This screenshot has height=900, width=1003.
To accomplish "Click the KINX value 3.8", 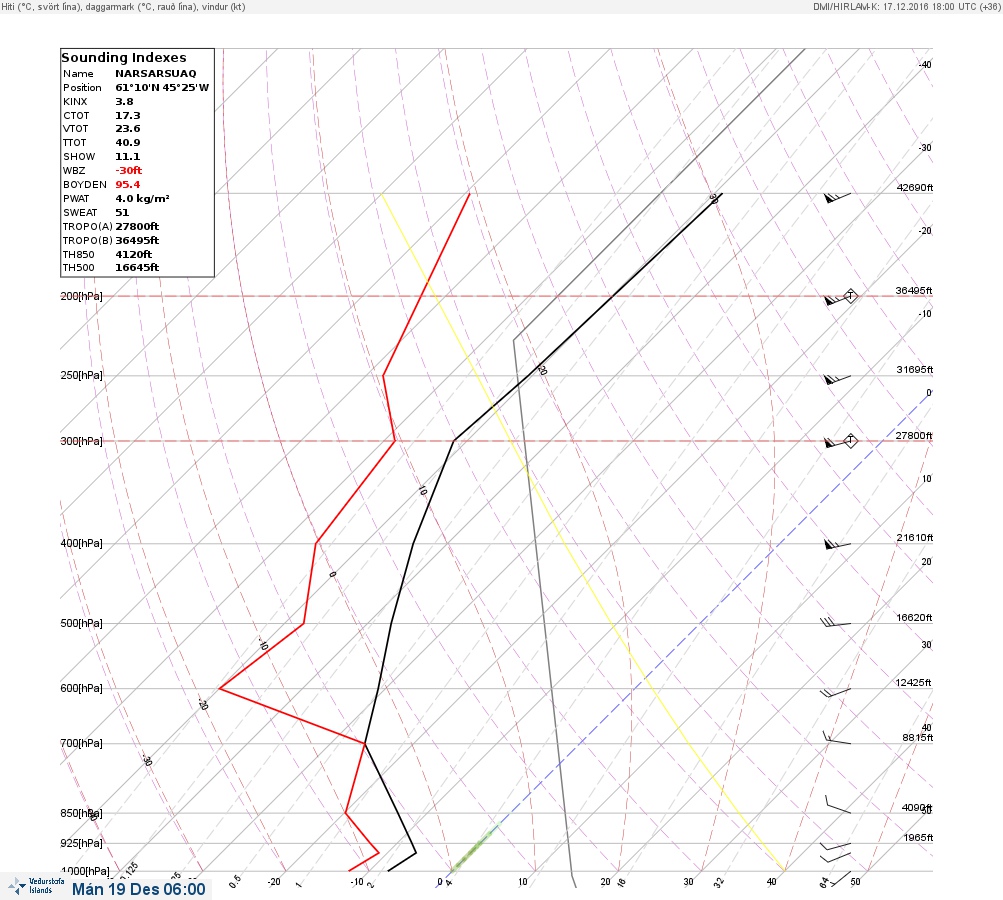I will point(124,102).
